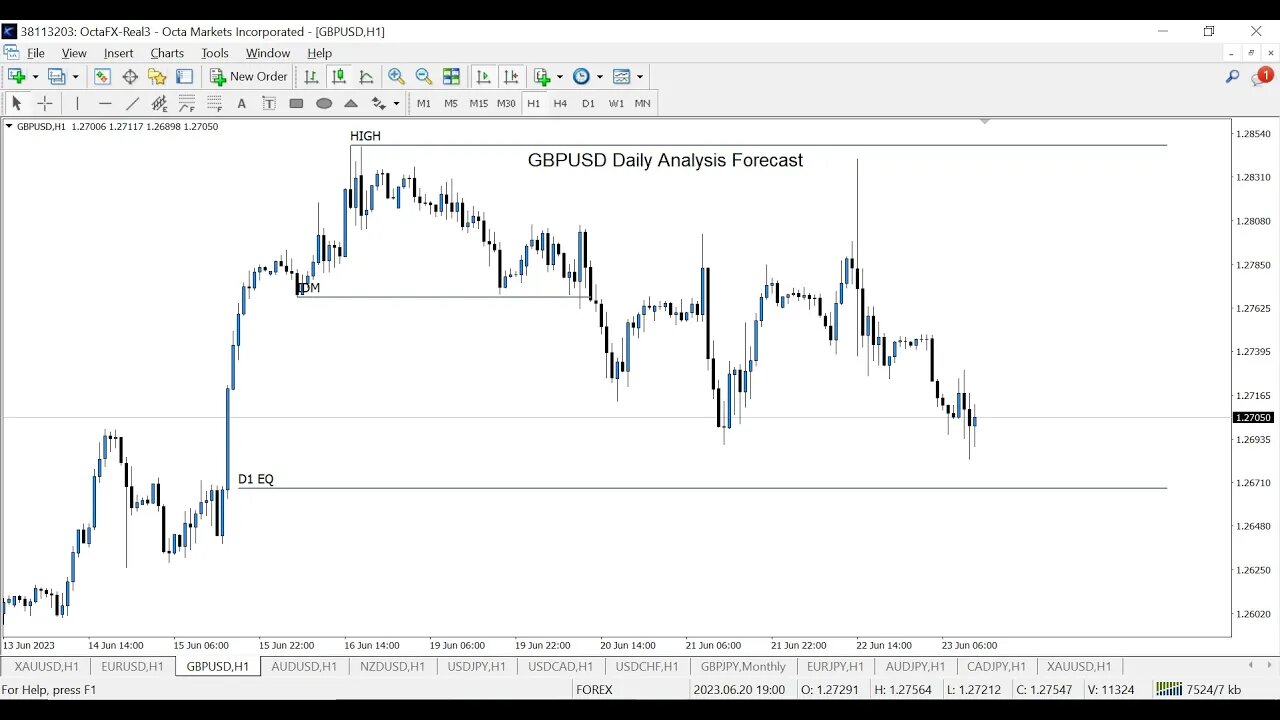Image resolution: width=1280 pixels, height=720 pixels.
Task: Select the Arrows object tool
Action: coord(378,103)
